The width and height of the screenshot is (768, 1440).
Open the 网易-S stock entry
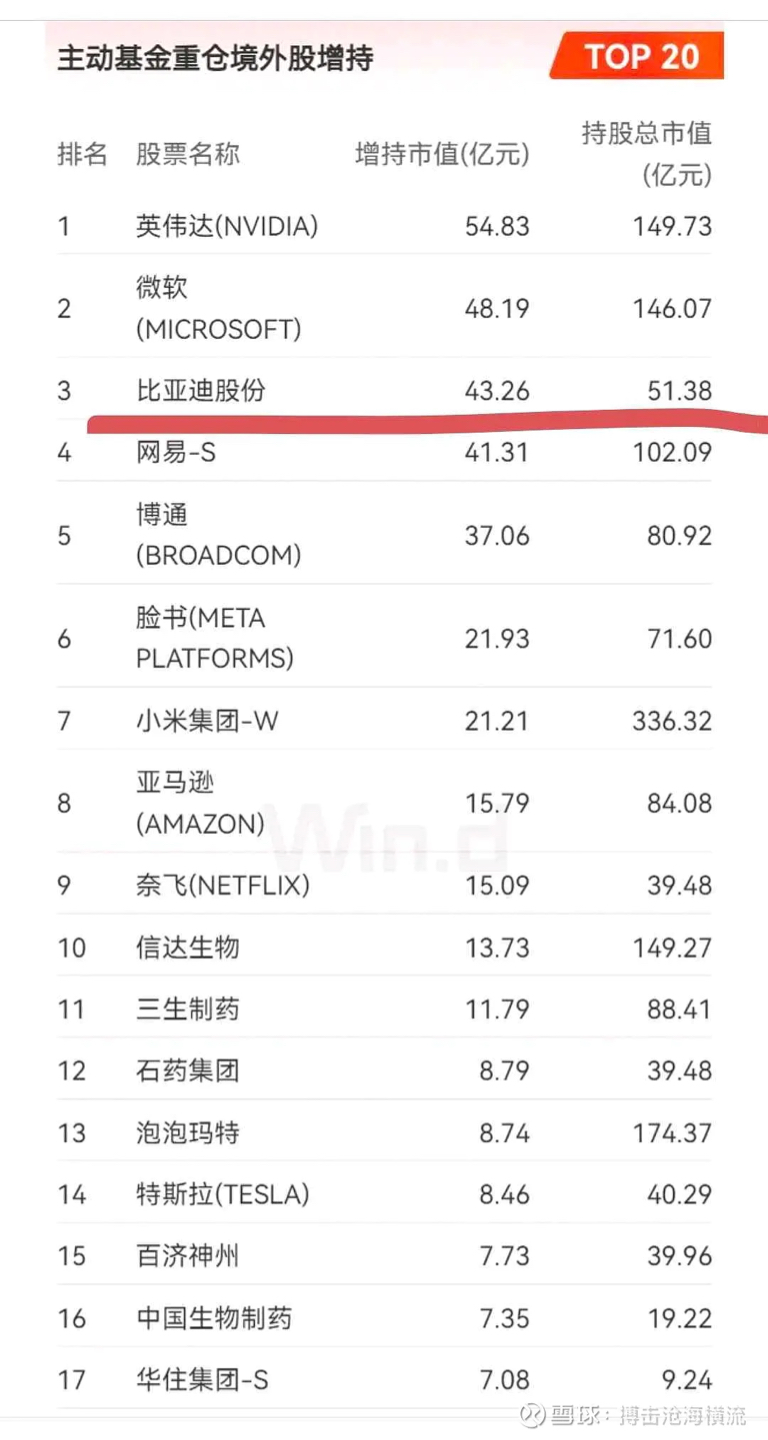tap(176, 452)
